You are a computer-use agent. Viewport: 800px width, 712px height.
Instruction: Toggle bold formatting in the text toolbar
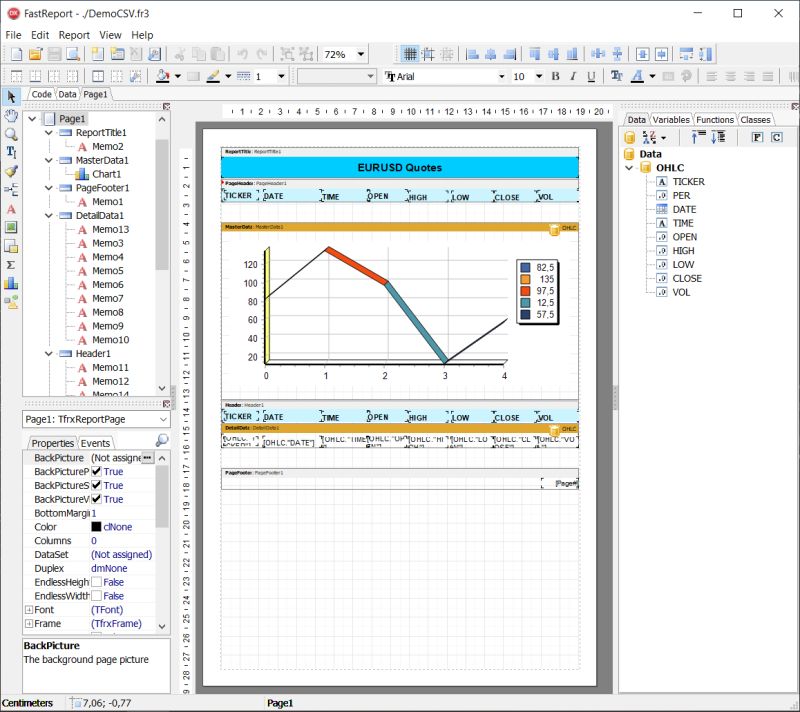[x=555, y=77]
